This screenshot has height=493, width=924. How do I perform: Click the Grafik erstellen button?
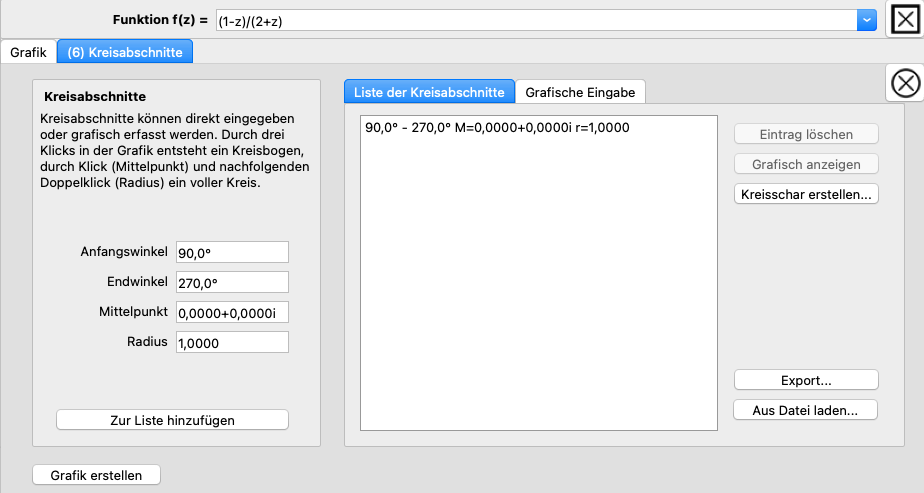click(x=96, y=475)
